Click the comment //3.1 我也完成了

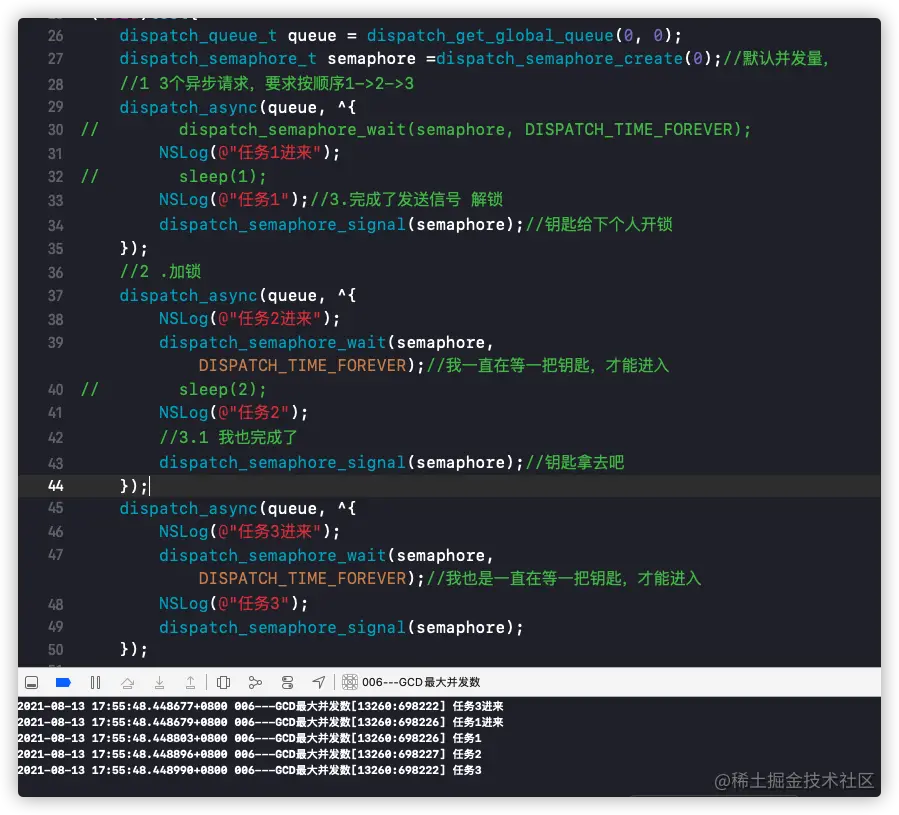(228, 437)
